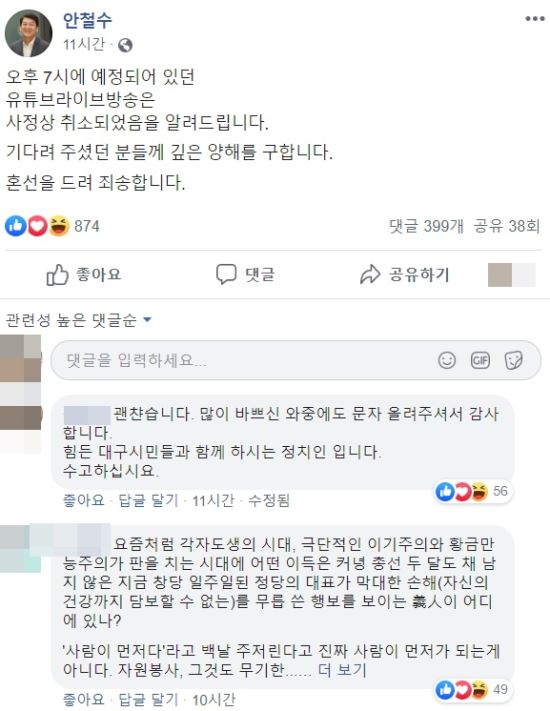Open the profile switcher beside 공유하기
This screenshot has height=711, width=550.
[x=512, y=275]
